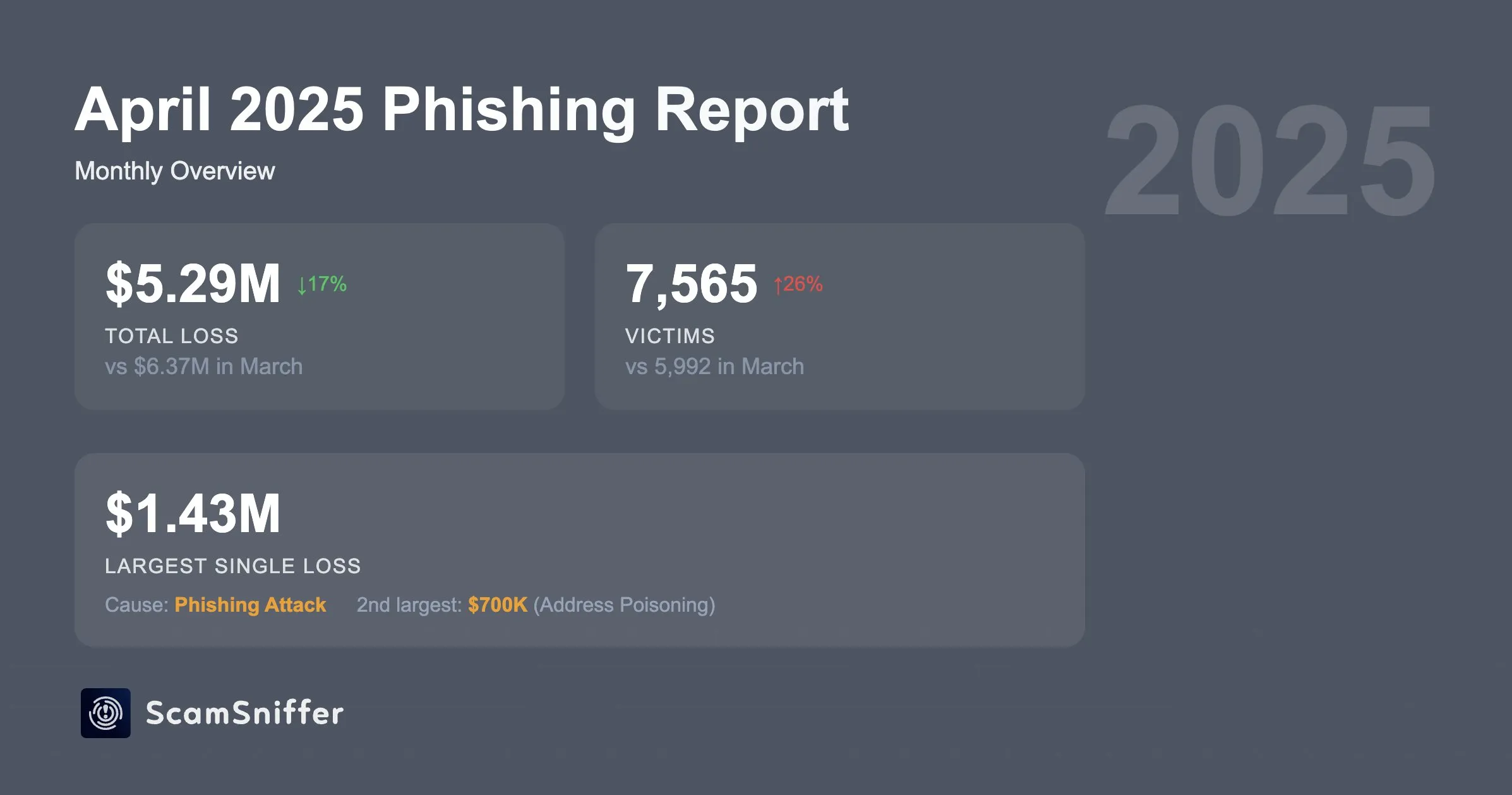Click the large 2025 watermark
The width and height of the screenshot is (1512, 795).
point(1269,161)
